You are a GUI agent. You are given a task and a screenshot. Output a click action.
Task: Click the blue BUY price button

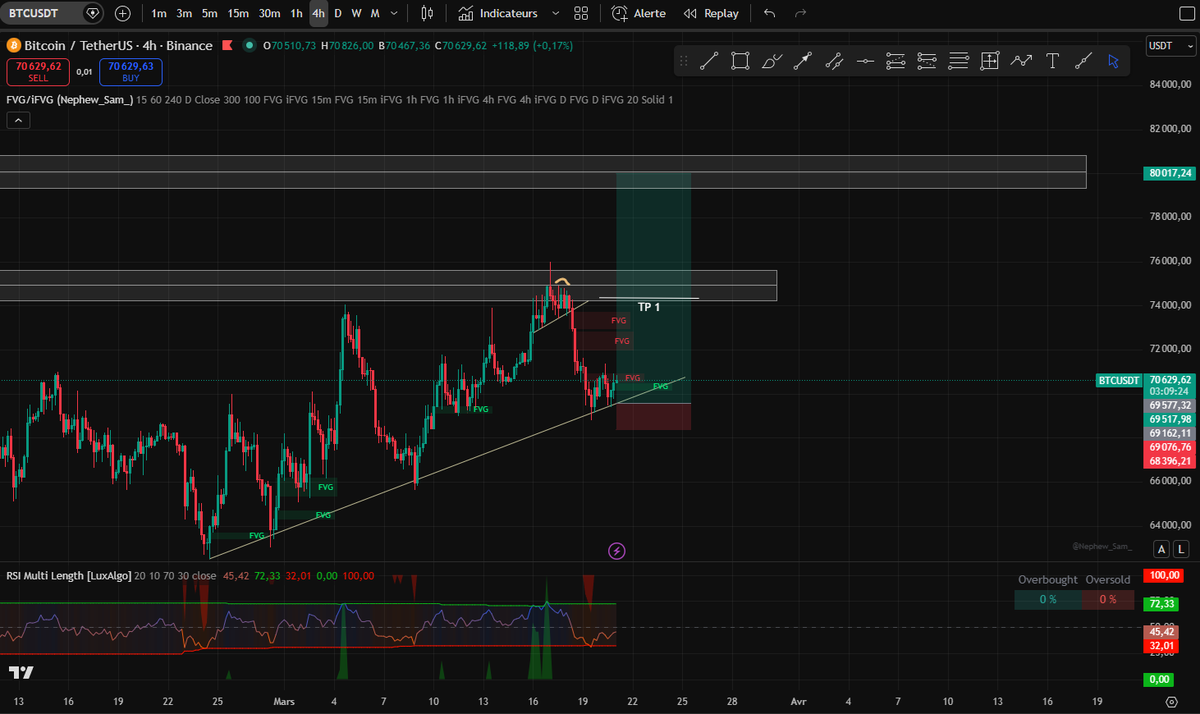(130, 71)
